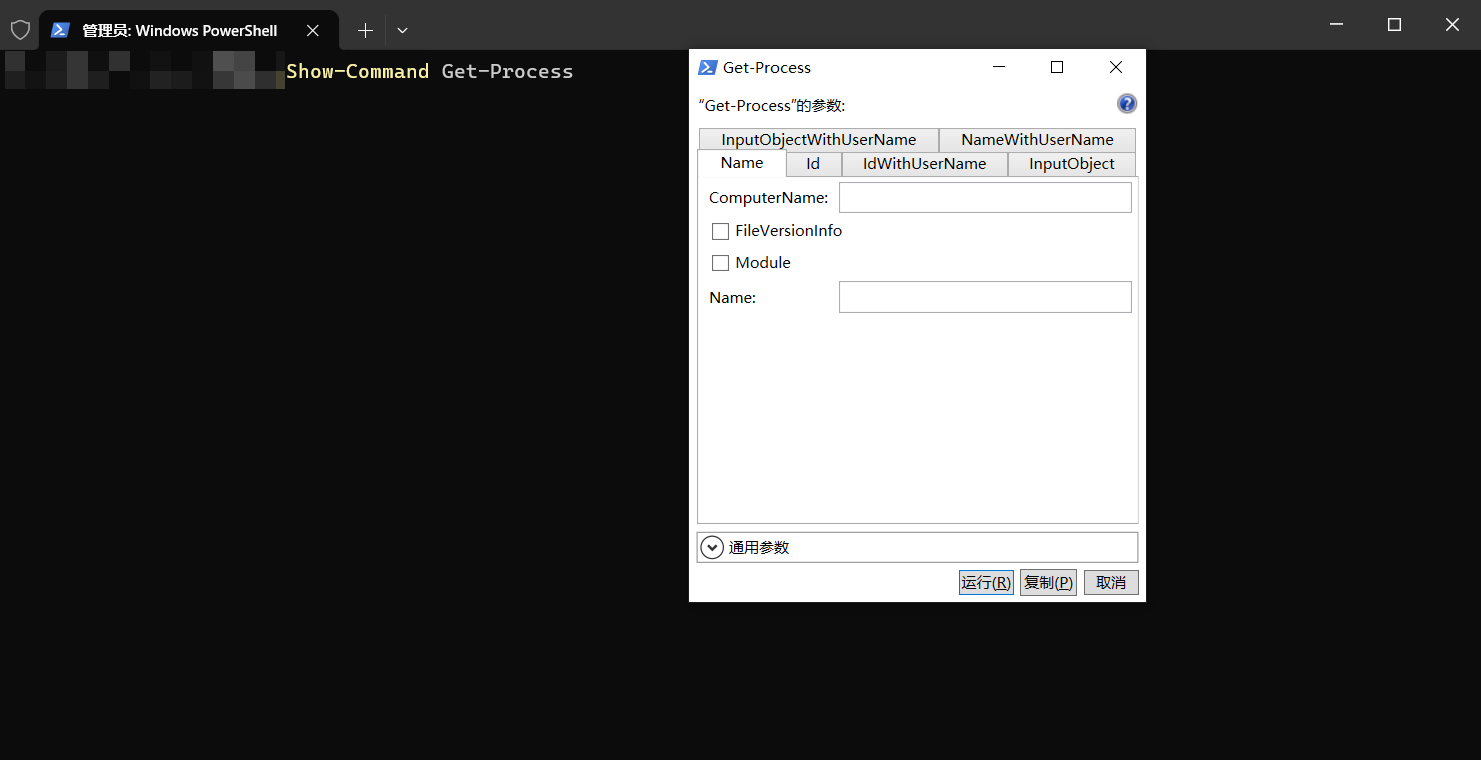Expand the 通用参数 common parameters section
The image size is (1481, 760).
tap(712, 547)
